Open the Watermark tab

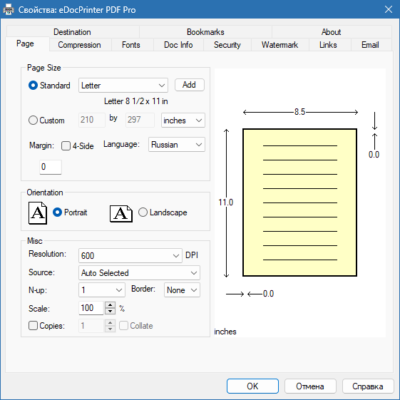280,45
